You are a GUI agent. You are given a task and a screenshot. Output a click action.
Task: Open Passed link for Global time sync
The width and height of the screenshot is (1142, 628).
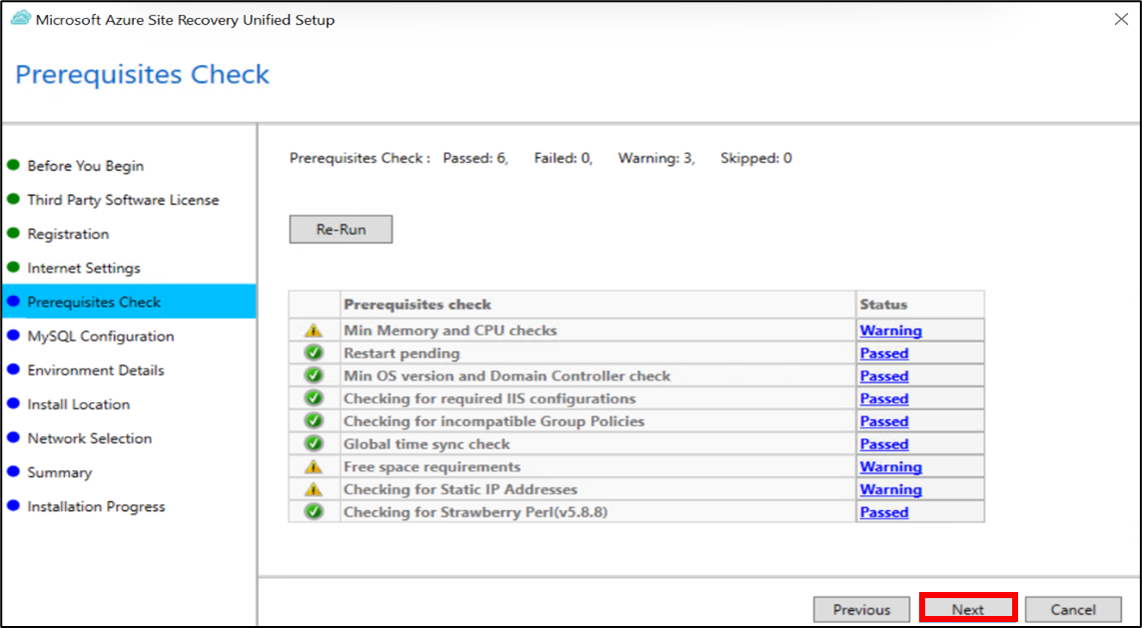point(884,444)
